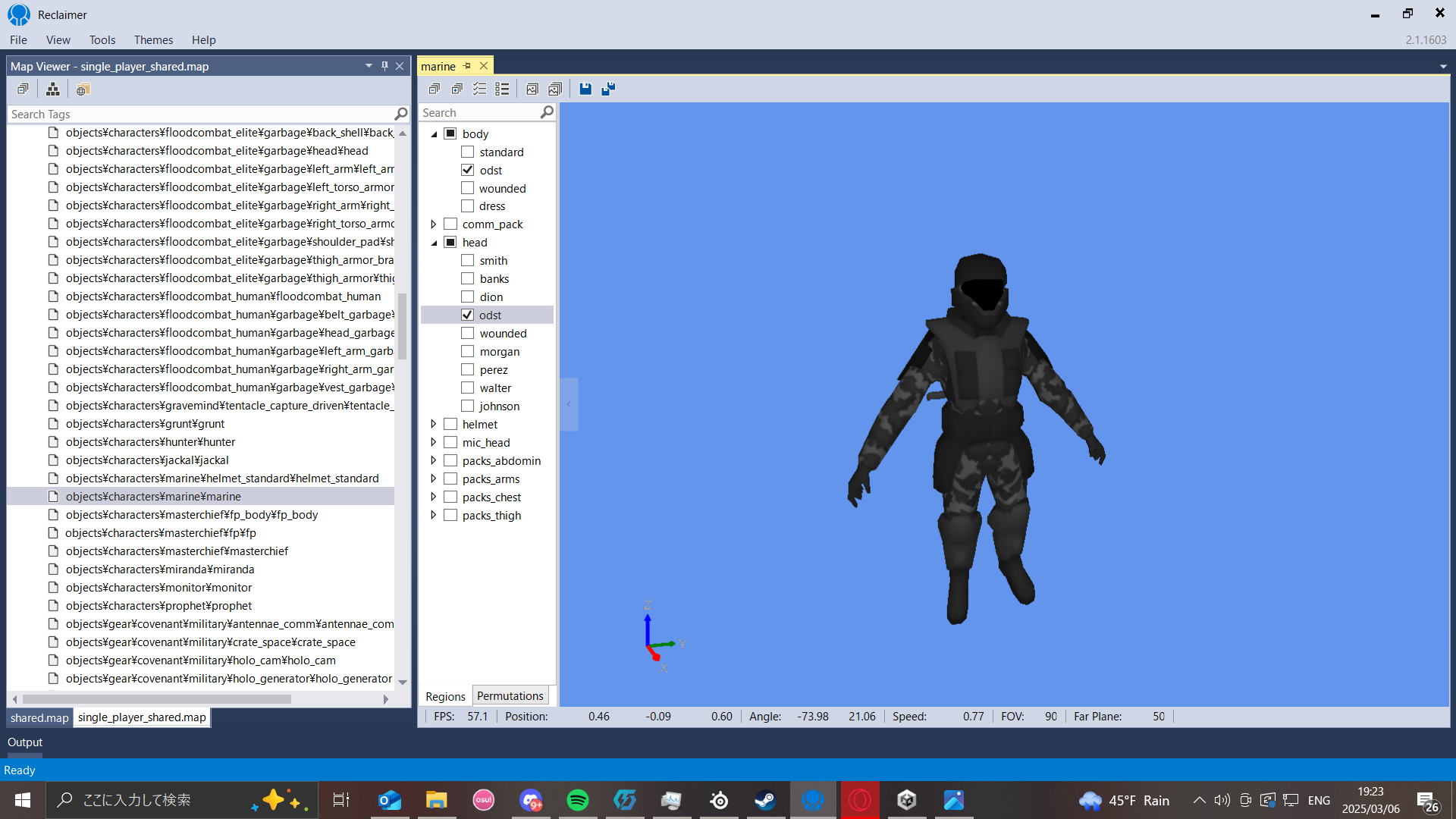Tick the packs_chest region checkbox
Image resolution: width=1456 pixels, height=819 pixels.
[x=450, y=497]
